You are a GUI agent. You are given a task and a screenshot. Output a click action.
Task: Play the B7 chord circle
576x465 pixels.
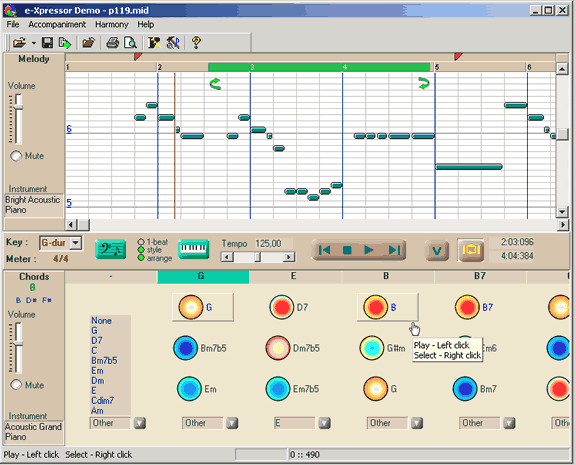point(467,307)
